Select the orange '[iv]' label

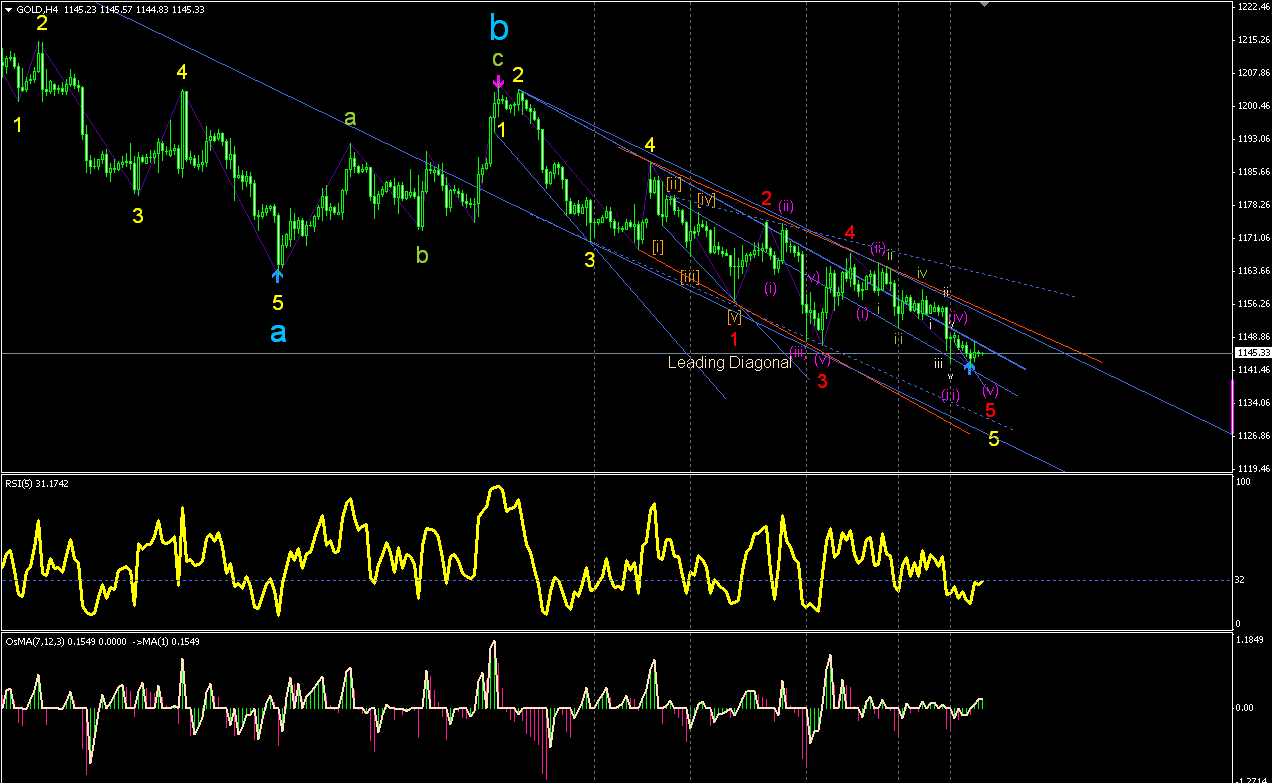click(x=706, y=200)
